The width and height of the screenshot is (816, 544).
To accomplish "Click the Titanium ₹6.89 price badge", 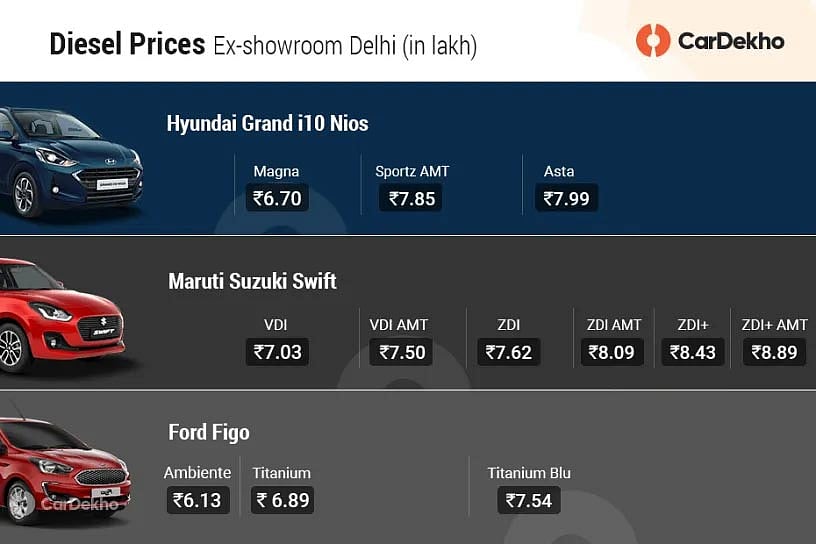I will pos(282,500).
